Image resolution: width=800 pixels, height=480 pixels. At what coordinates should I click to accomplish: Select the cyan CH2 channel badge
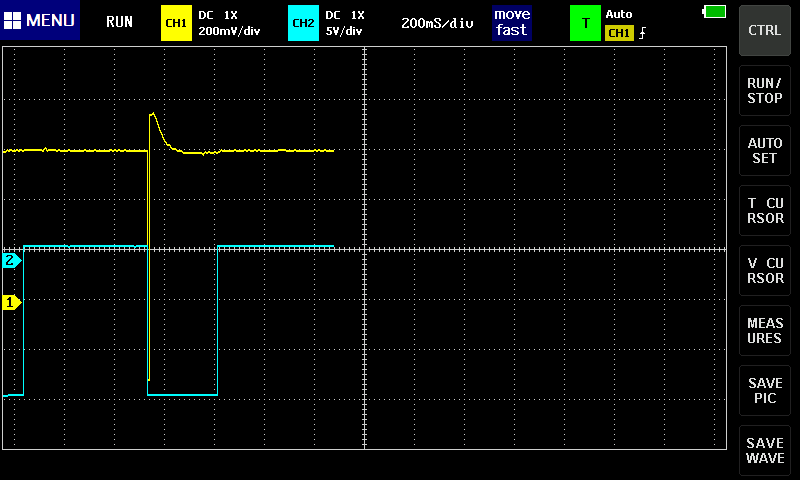point(303,22)
